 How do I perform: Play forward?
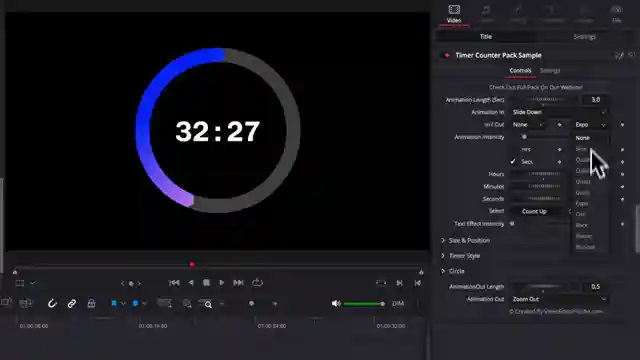pos(222,282)
